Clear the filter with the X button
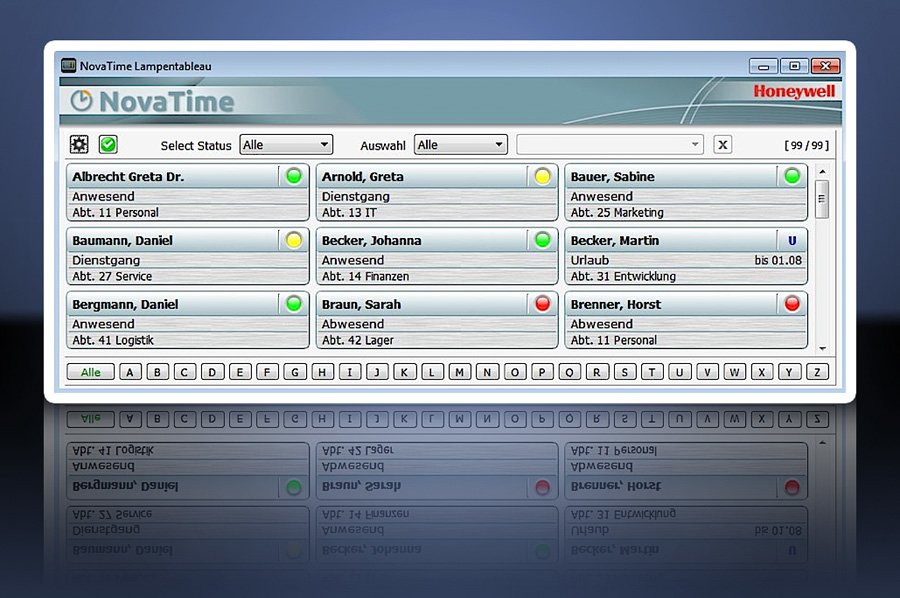The height and width of the screenshot is (598, 900). 723,145
